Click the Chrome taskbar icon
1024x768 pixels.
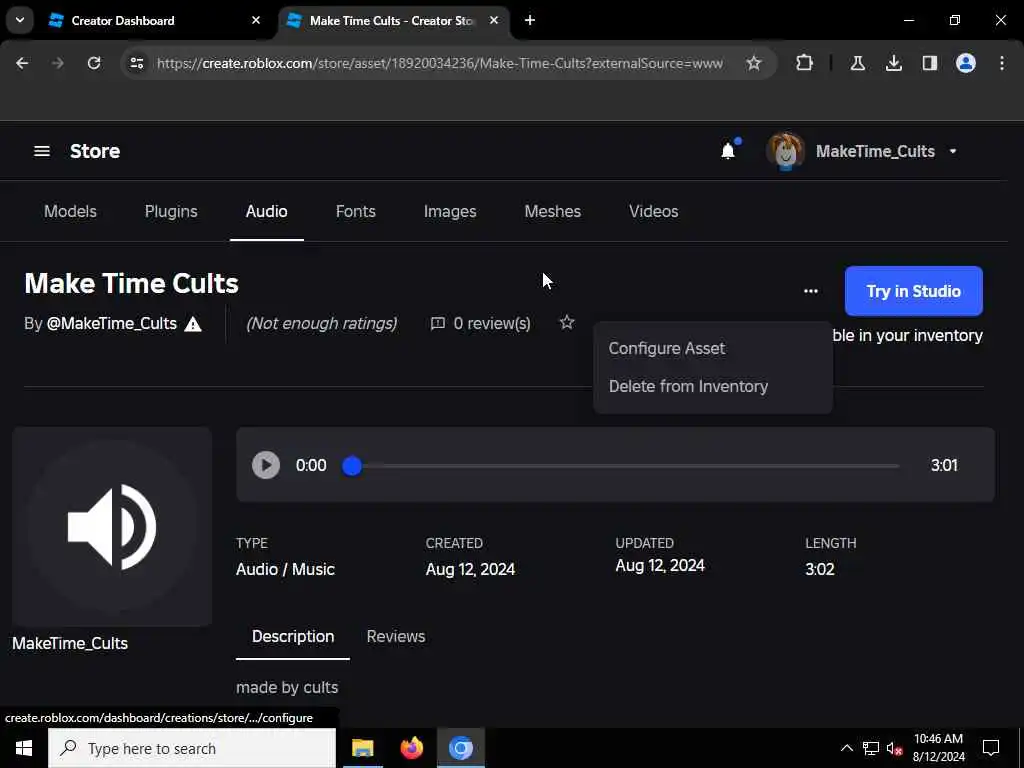click(460, 748)
